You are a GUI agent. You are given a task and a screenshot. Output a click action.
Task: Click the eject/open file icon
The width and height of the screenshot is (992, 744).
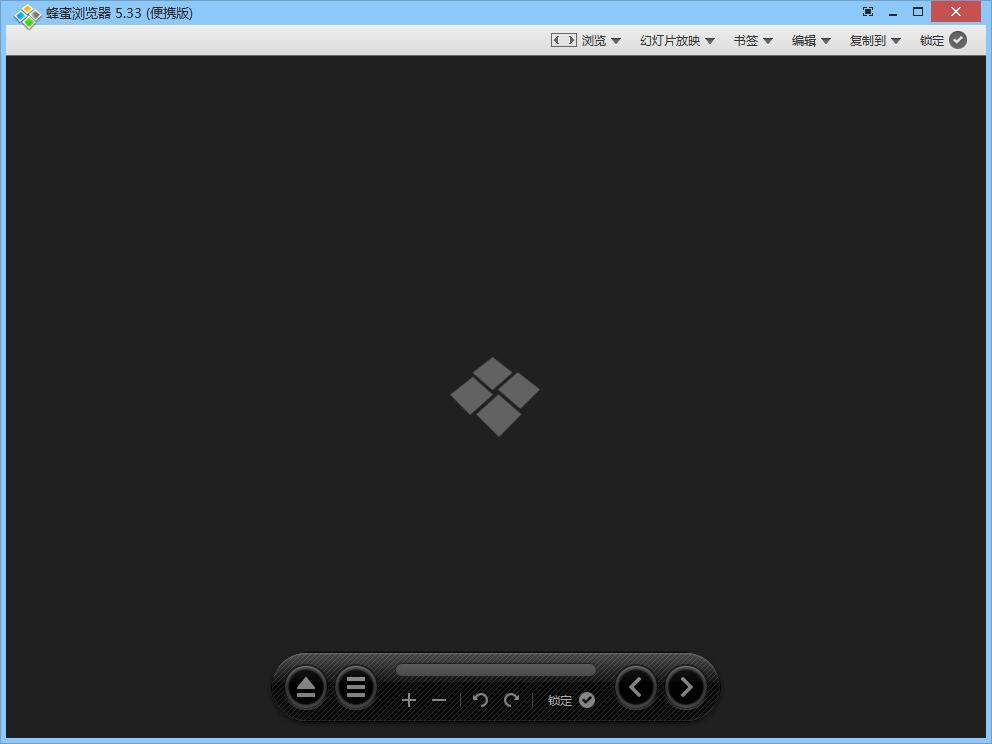[x=306, y=688]
